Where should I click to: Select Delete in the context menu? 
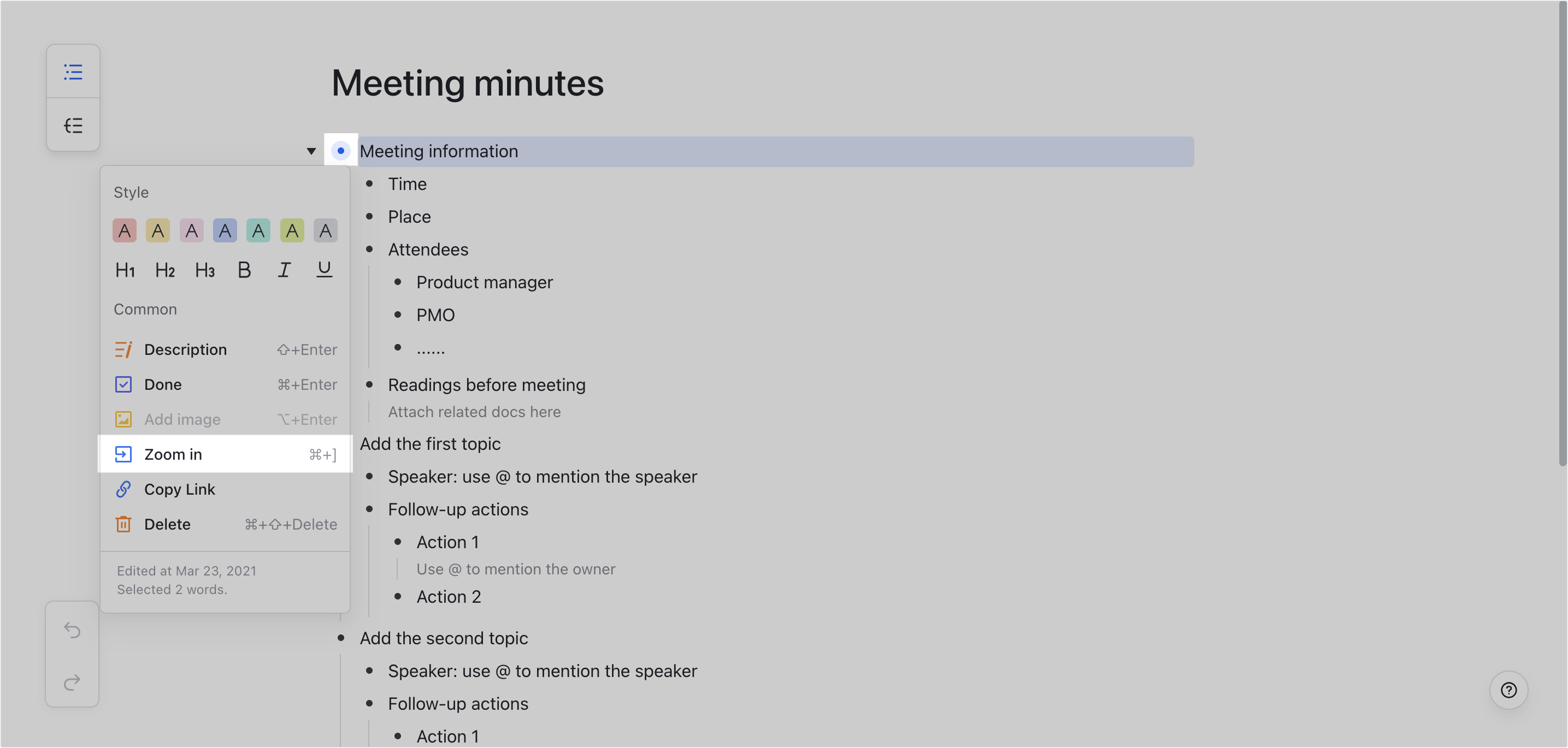[167, 524]
